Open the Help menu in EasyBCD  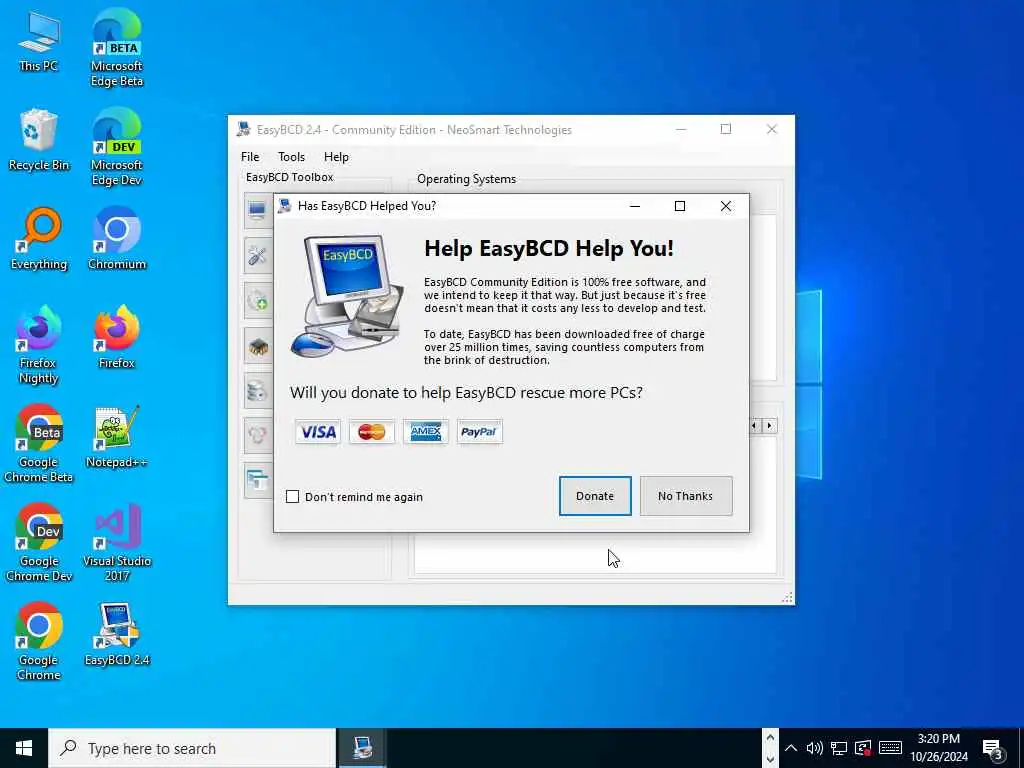click(336, 157)
